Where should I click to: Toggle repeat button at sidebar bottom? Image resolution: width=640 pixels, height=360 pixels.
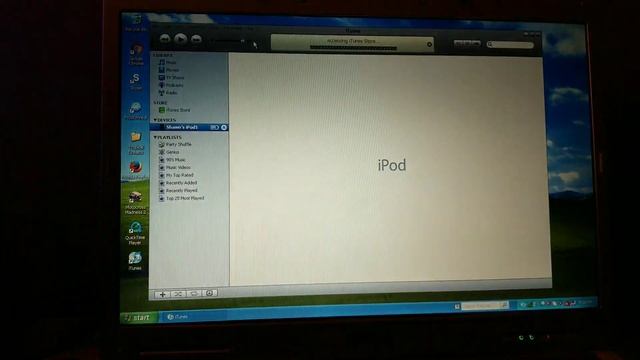coord(194,293)
